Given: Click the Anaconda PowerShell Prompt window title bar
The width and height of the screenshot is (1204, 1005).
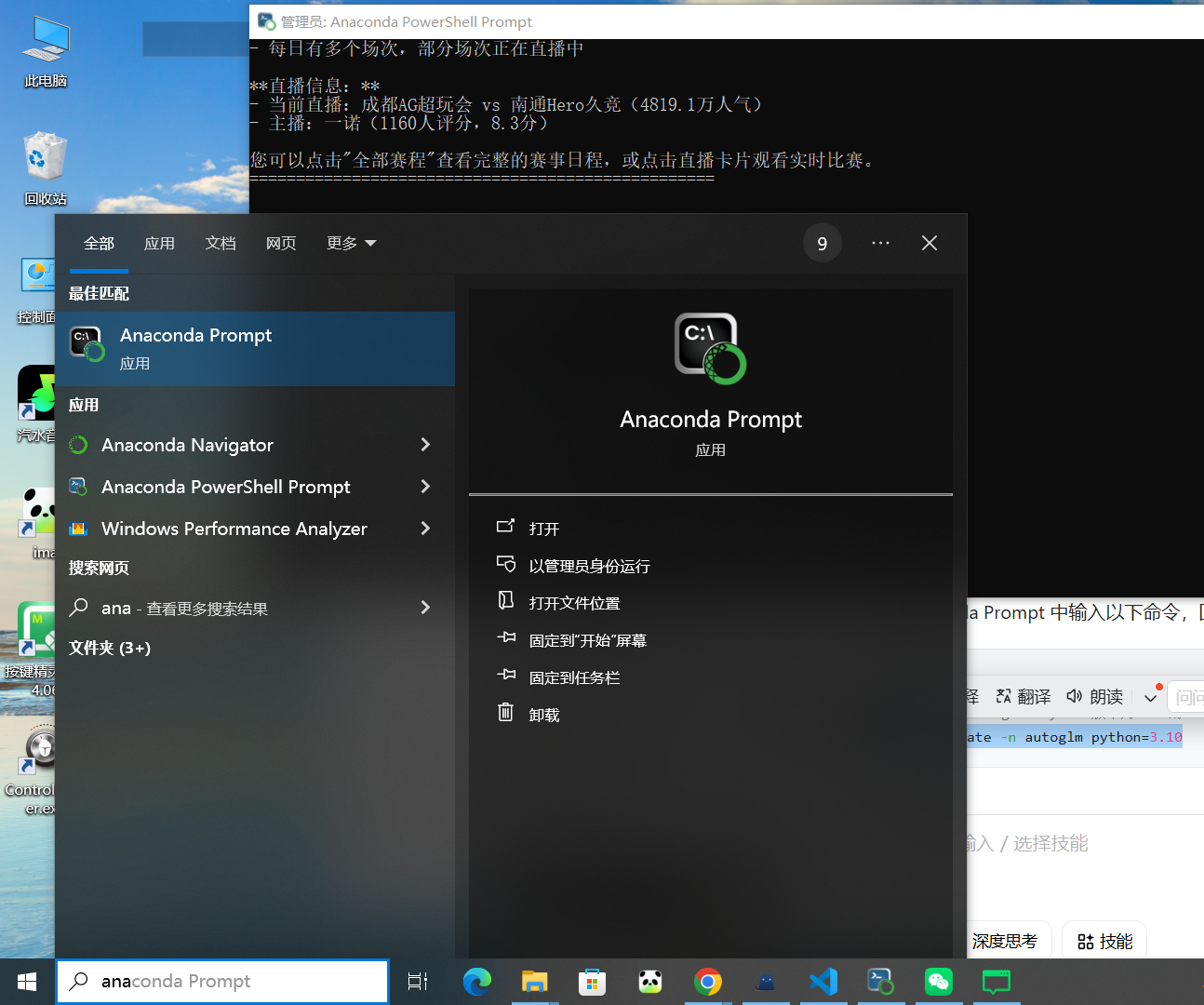Looking at the screenshot, I should click(x=727, y=21).
